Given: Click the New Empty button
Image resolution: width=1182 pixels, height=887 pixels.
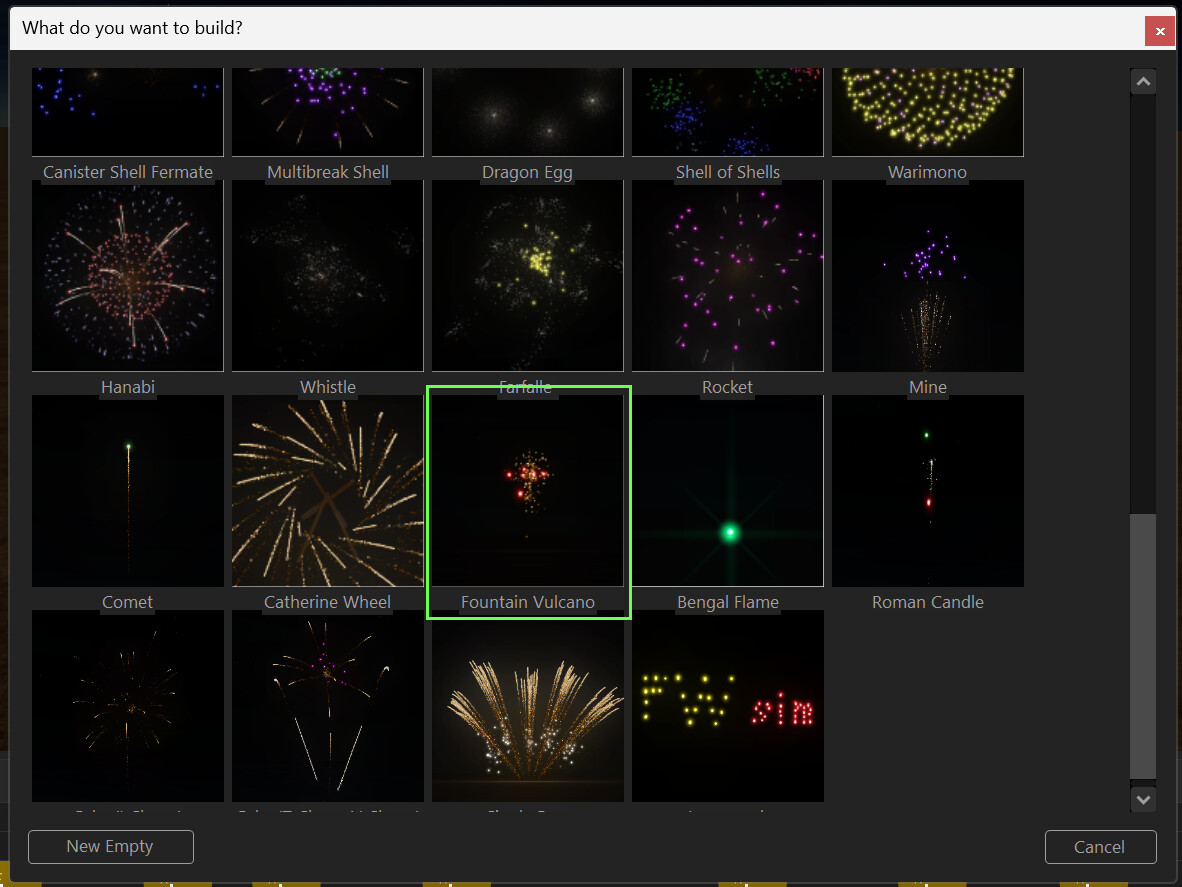Looking at the screenshot, I should 110,846.
